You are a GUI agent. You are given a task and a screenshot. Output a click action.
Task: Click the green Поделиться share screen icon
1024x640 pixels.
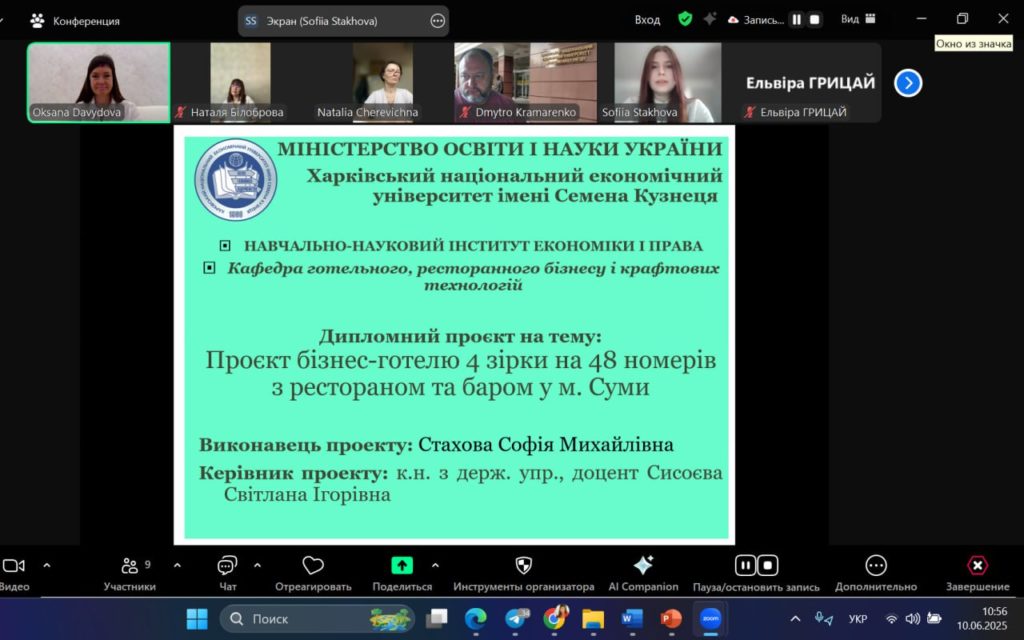402,566
